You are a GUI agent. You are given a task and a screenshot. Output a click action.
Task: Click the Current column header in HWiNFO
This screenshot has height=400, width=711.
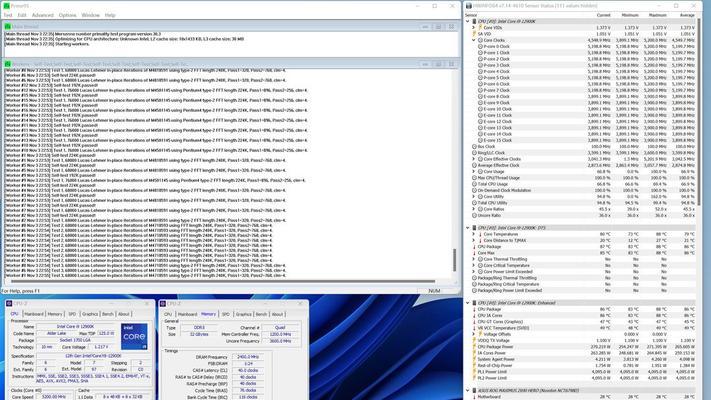603,15
